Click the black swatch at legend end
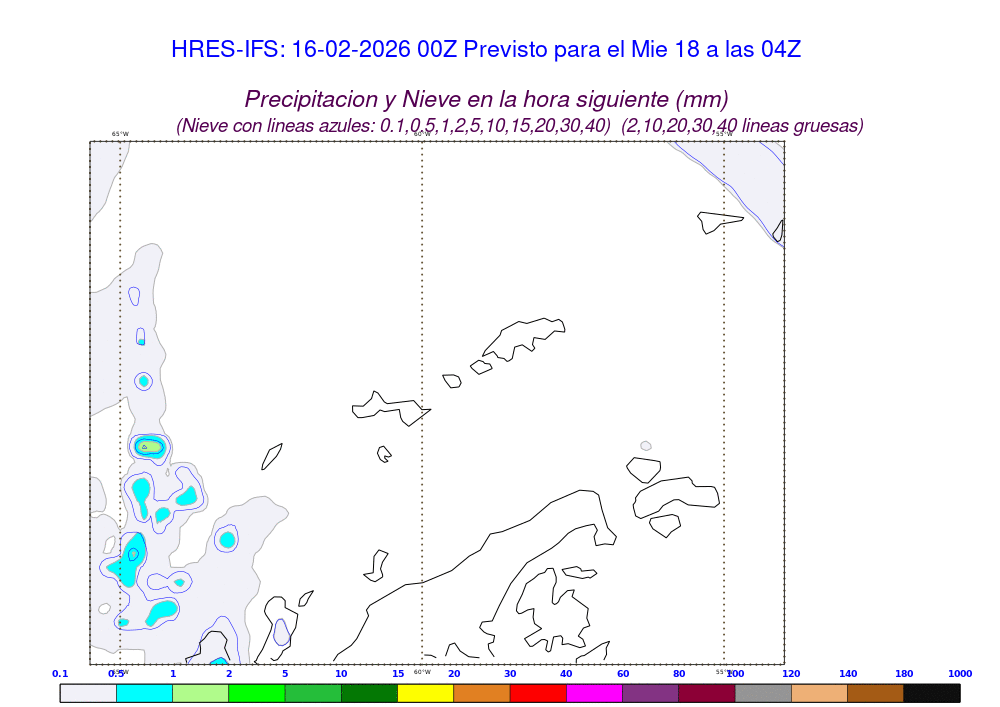Image resolution: width=1000 pixels, height=707 pixels. coord(931,693)
